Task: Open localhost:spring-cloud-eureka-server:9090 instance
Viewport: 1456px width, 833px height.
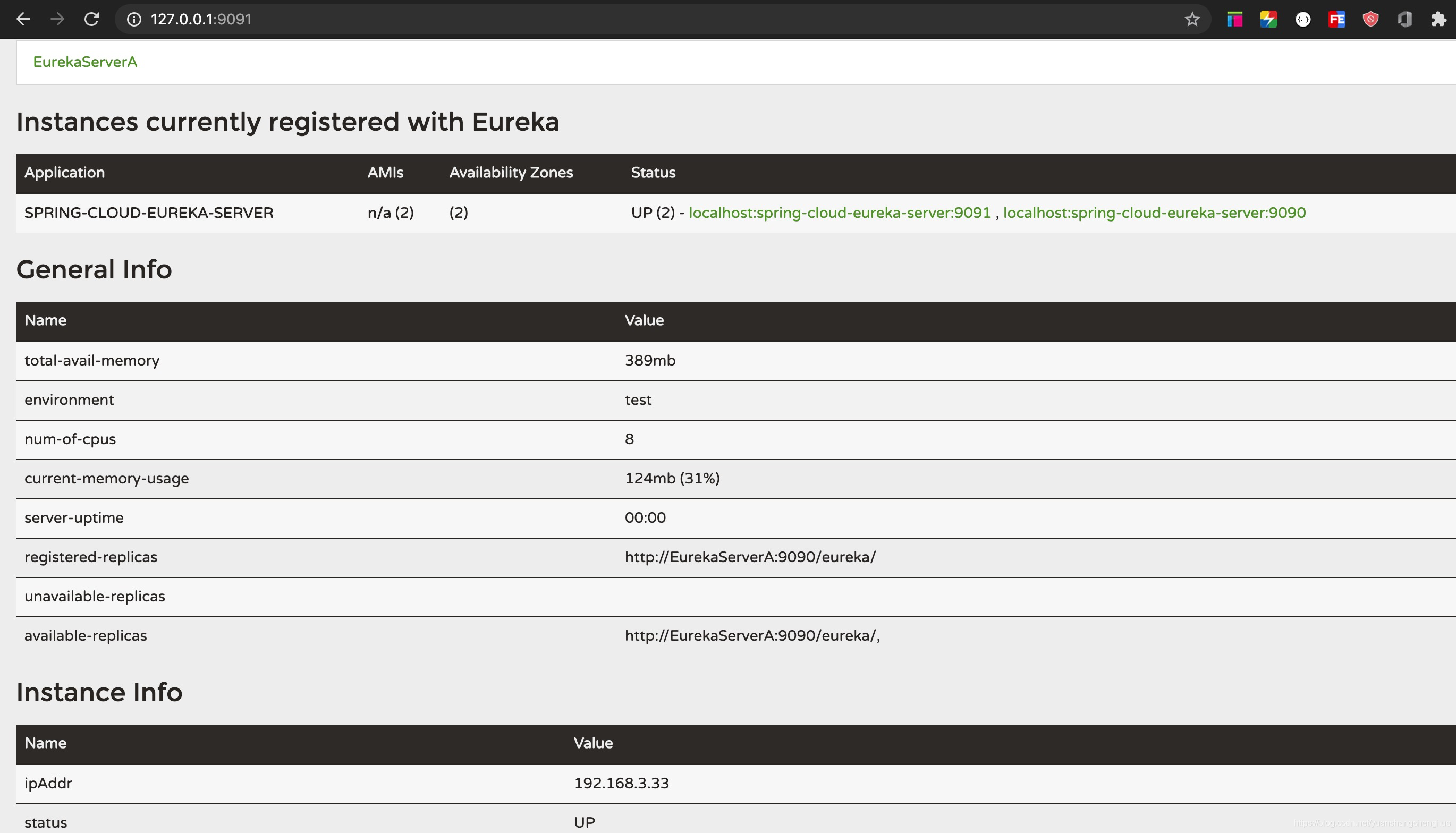Action: pyautogui.click(x=1155, y=212)
